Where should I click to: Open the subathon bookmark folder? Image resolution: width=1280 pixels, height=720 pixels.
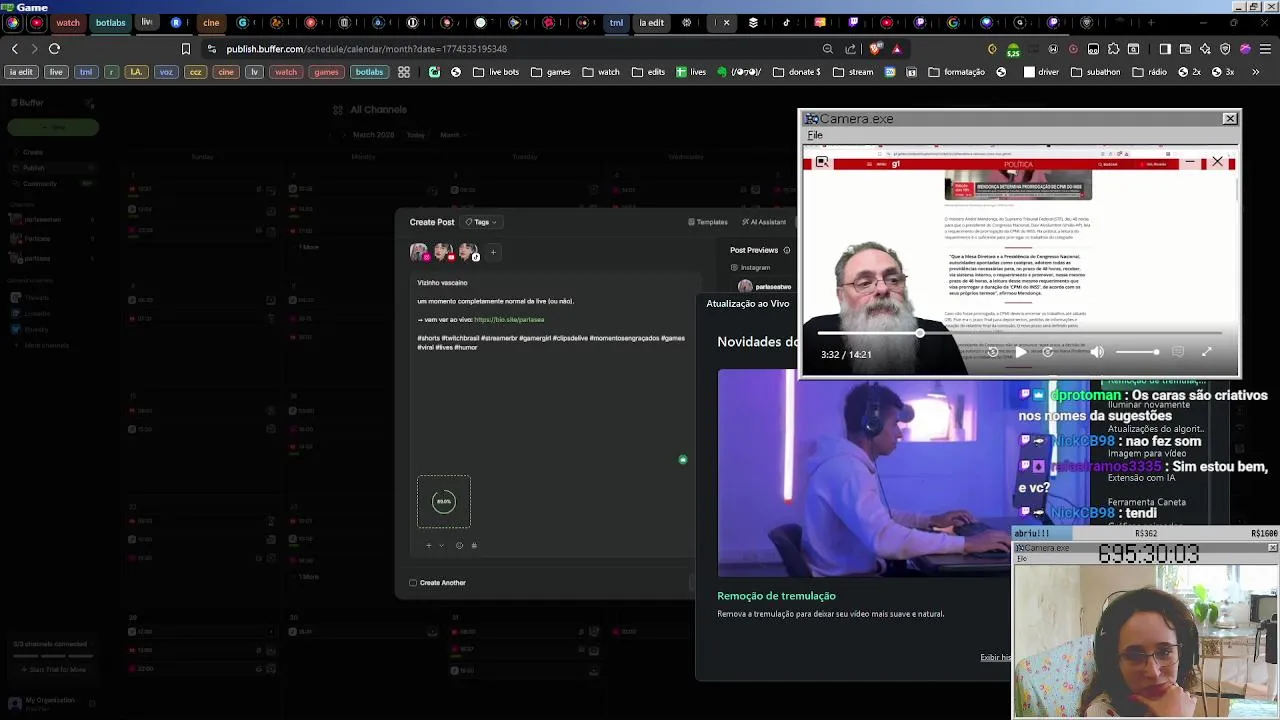(1095, 72)
